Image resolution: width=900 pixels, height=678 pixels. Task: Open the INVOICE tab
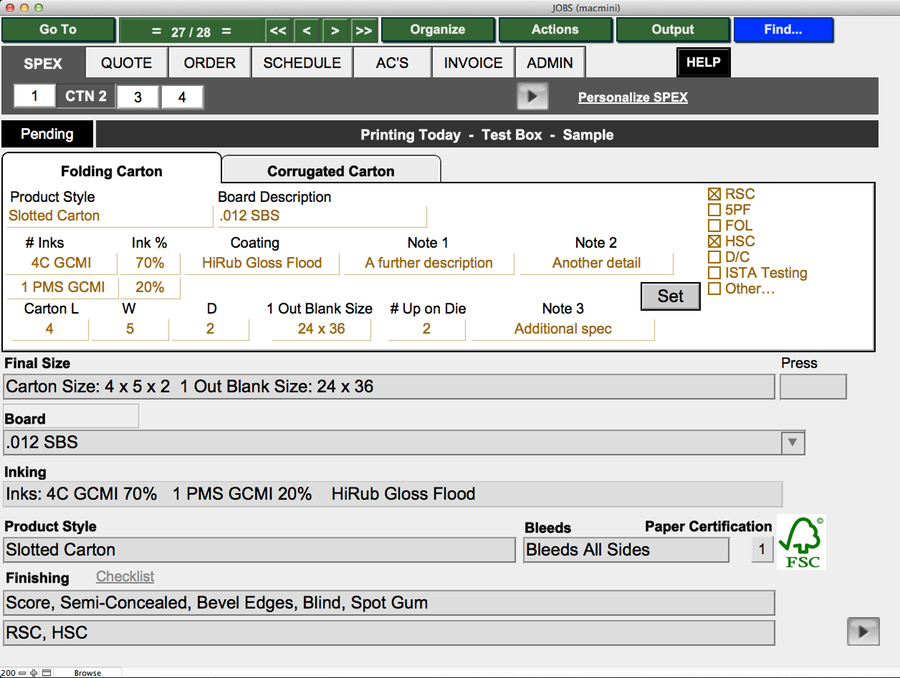coord(473,63)
